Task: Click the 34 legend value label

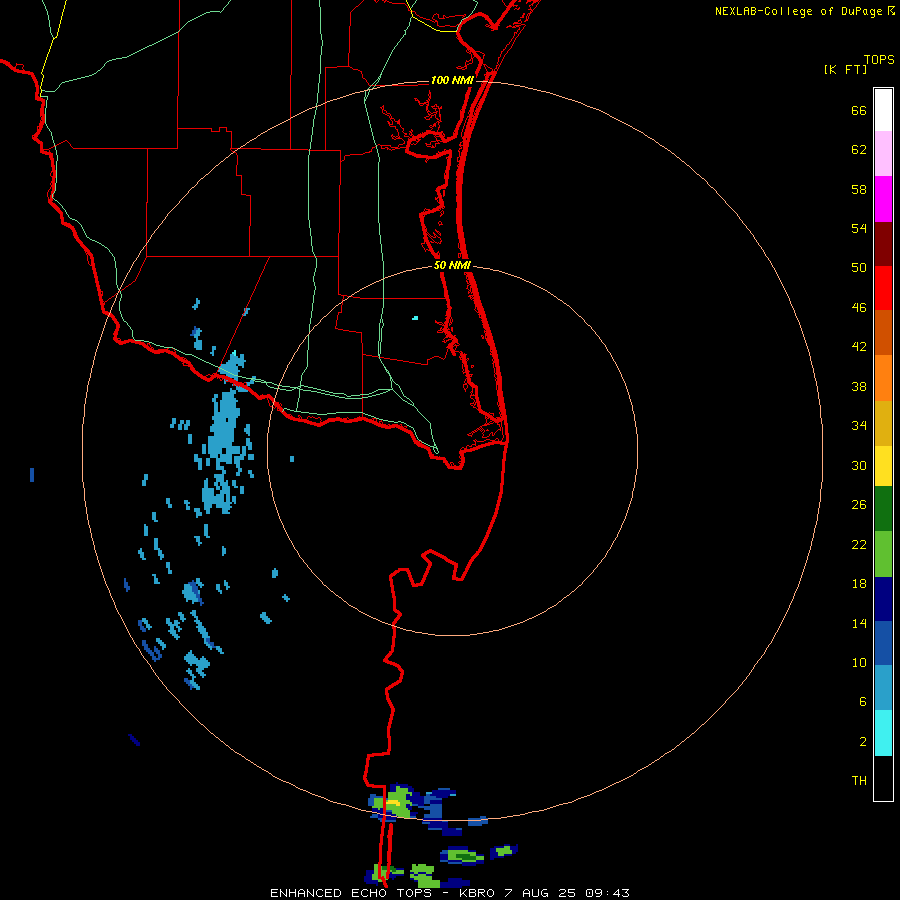Action: click(x=859, y=426)
